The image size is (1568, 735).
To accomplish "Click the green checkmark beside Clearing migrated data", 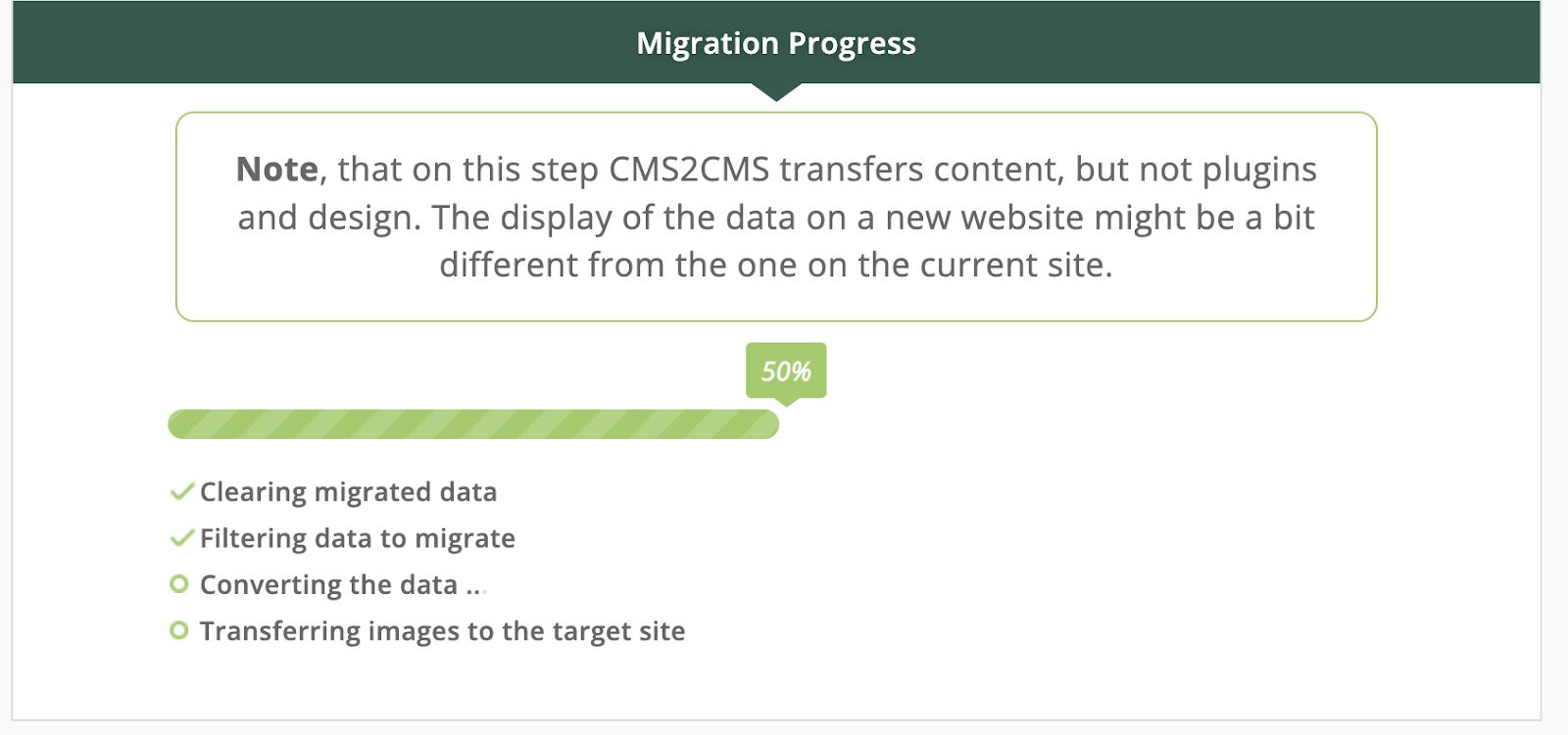I will pos(181,492).
